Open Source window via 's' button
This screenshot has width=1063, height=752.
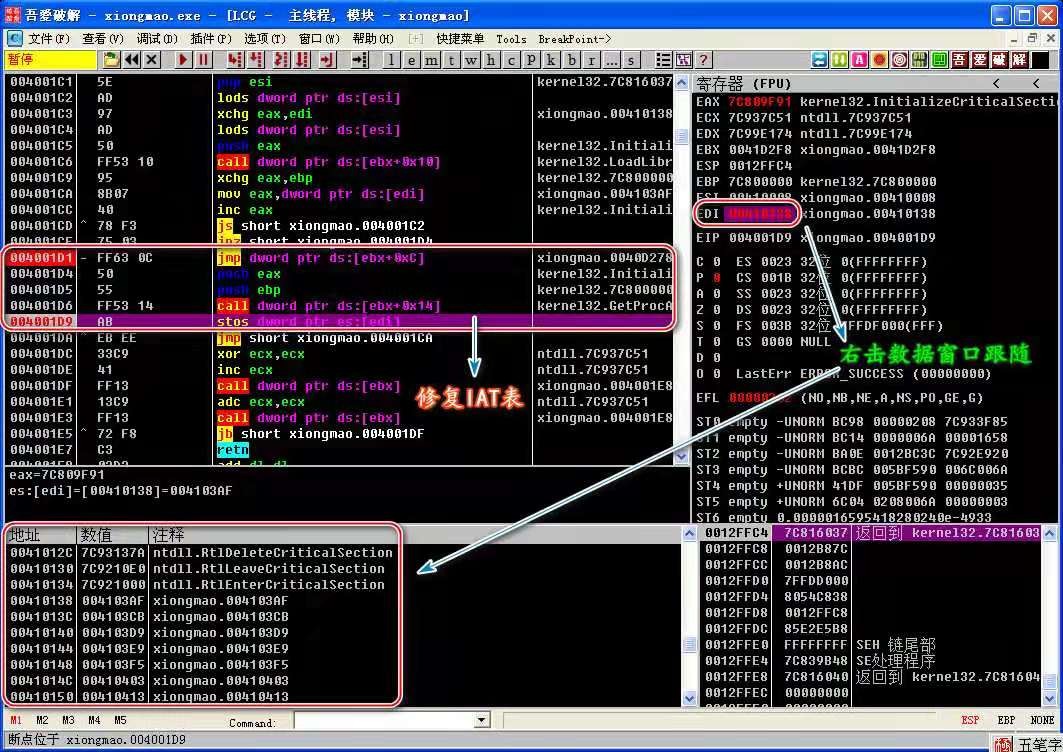631,60
